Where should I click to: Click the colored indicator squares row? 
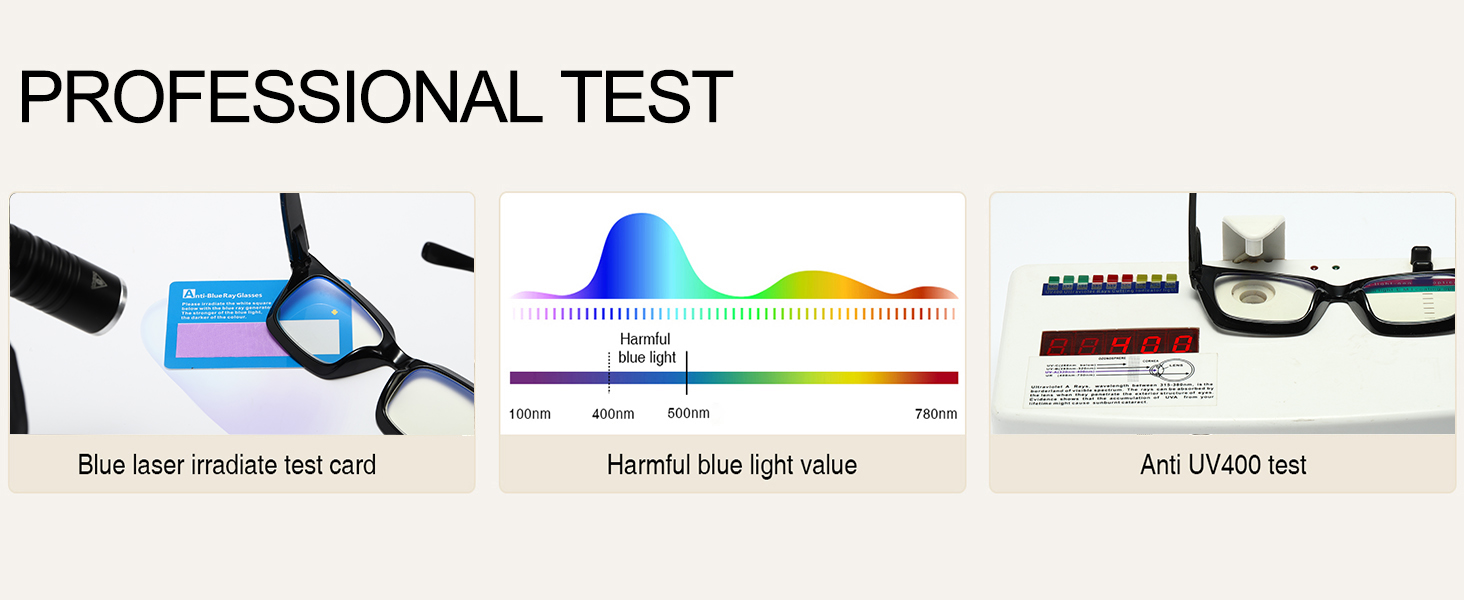point(1112,283)
